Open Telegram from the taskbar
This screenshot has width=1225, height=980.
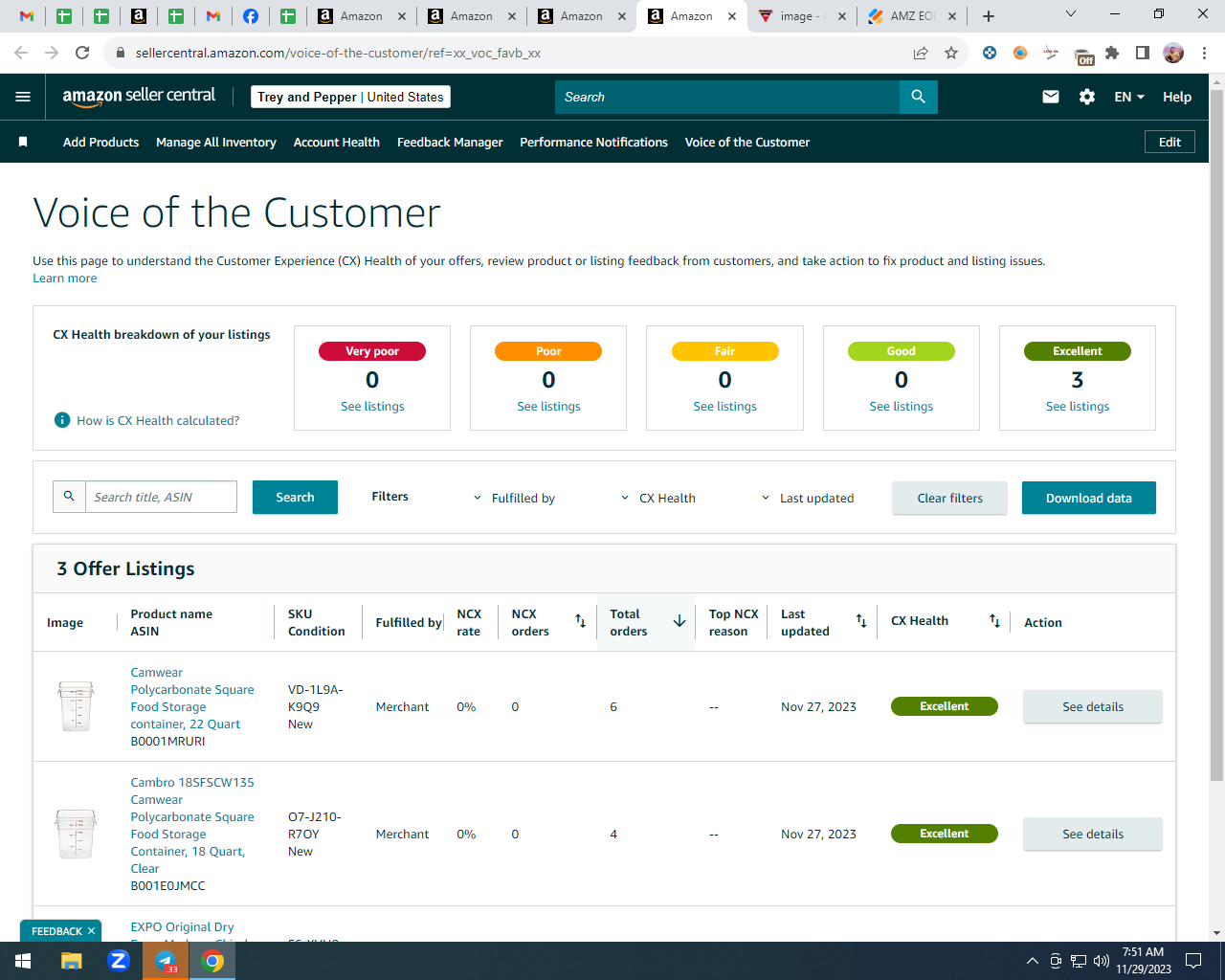coord(166,961)
